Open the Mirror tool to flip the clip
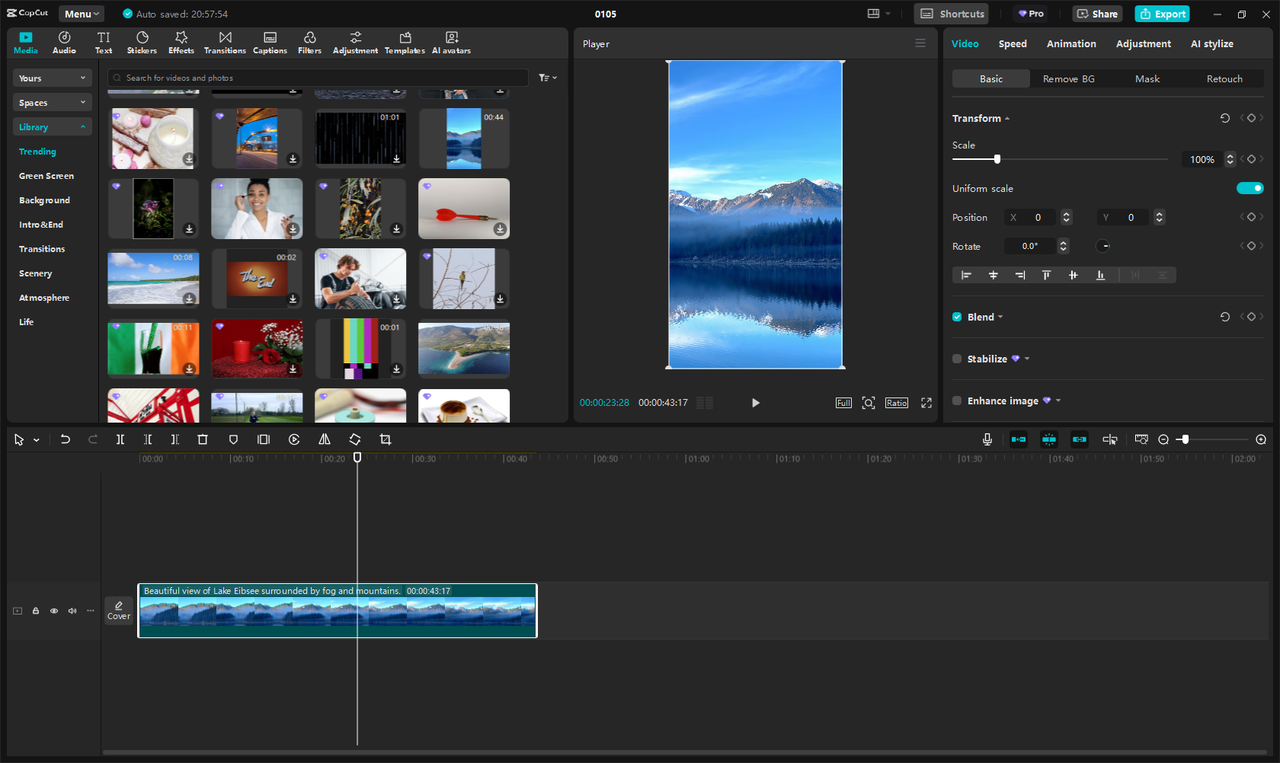This screenshot has height=763, width=1280. tap(323, 439)
